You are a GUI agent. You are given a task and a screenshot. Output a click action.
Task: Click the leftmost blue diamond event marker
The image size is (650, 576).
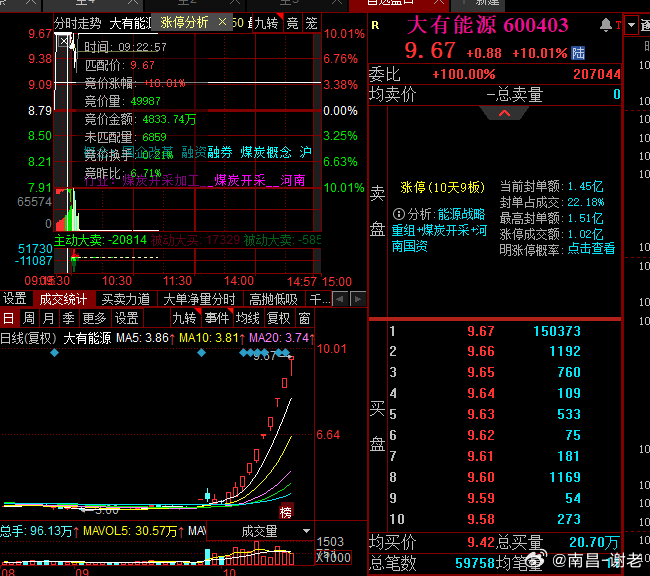click(54, 353)
